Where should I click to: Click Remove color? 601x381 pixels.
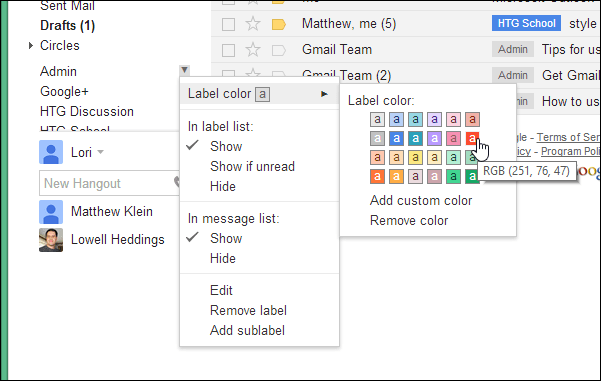[x=409, y=220]
